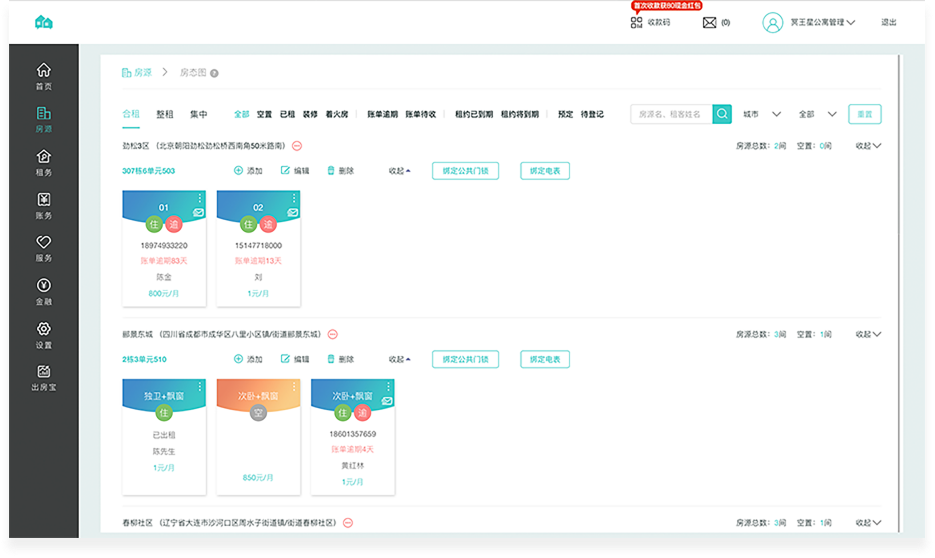
Task: Click 绑定公共门锁 for 307栋6单元503
Action: 465,170
